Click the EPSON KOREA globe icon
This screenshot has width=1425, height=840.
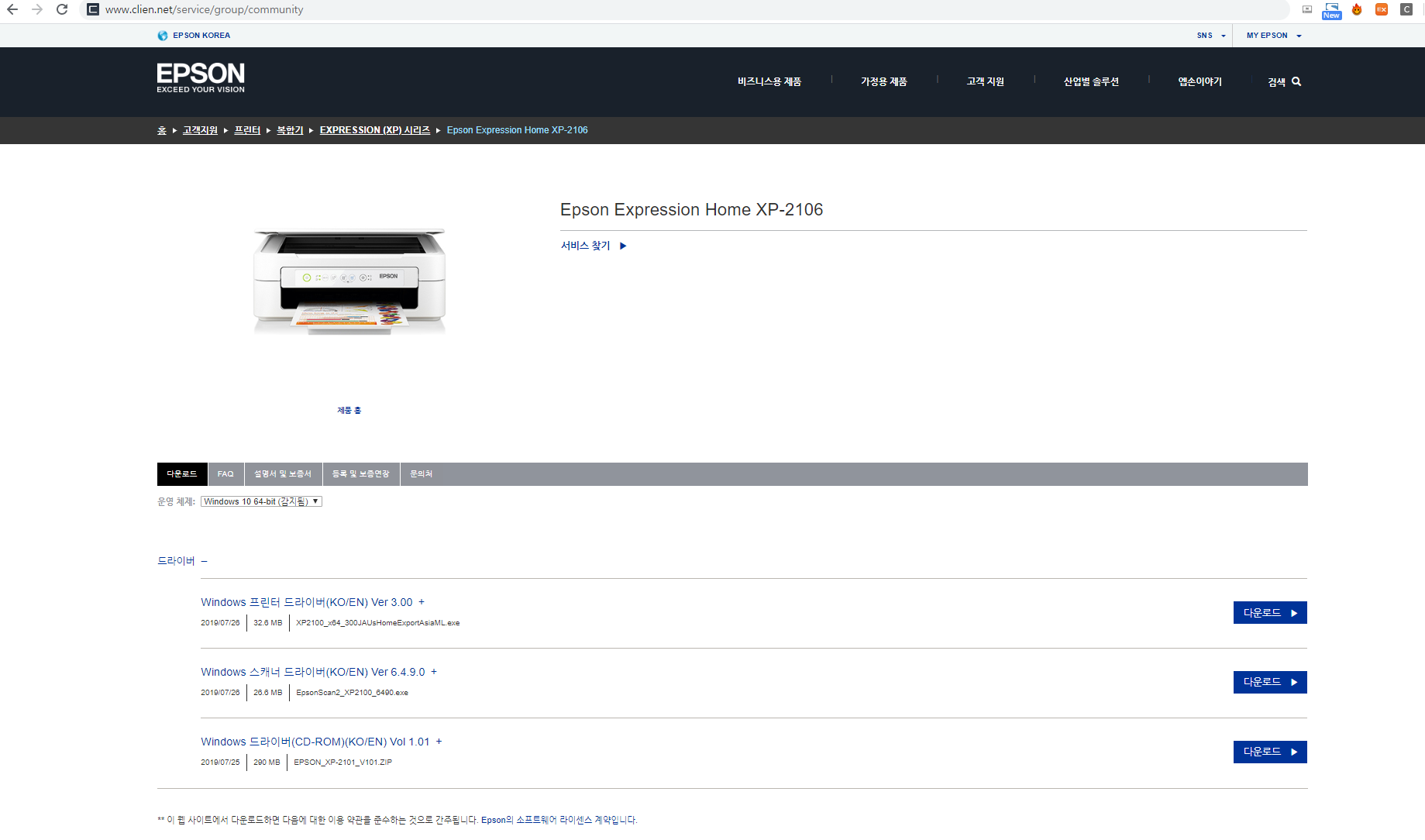tap(163, 36)
